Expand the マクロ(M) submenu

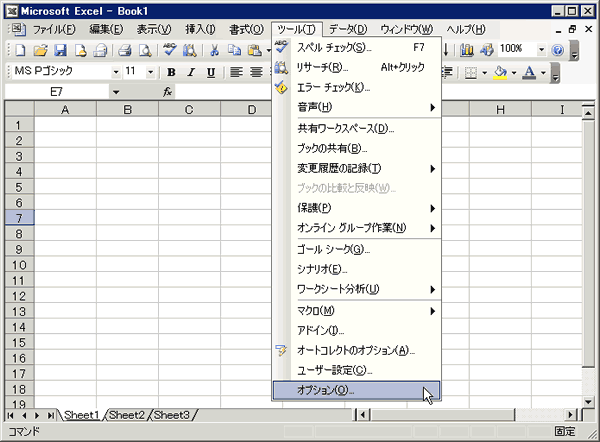357,311
